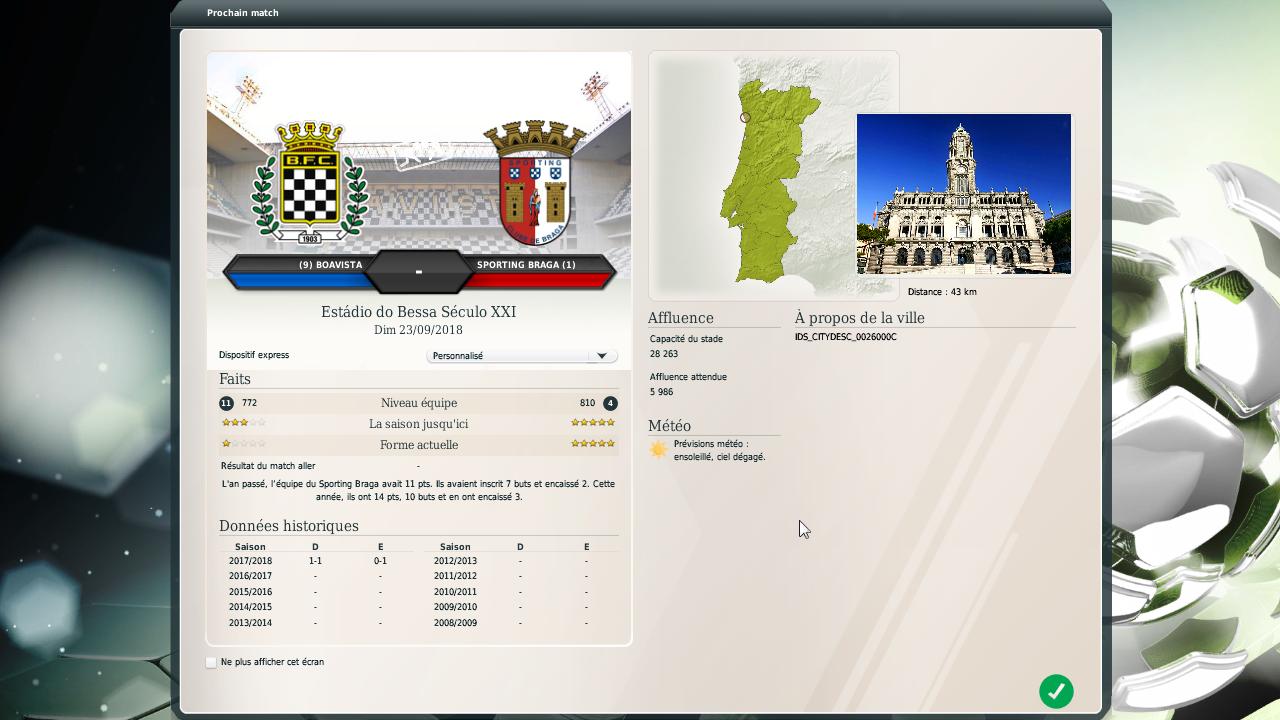Click the 'Météo' section heading
1280x720 pixels.
(669, 426)
